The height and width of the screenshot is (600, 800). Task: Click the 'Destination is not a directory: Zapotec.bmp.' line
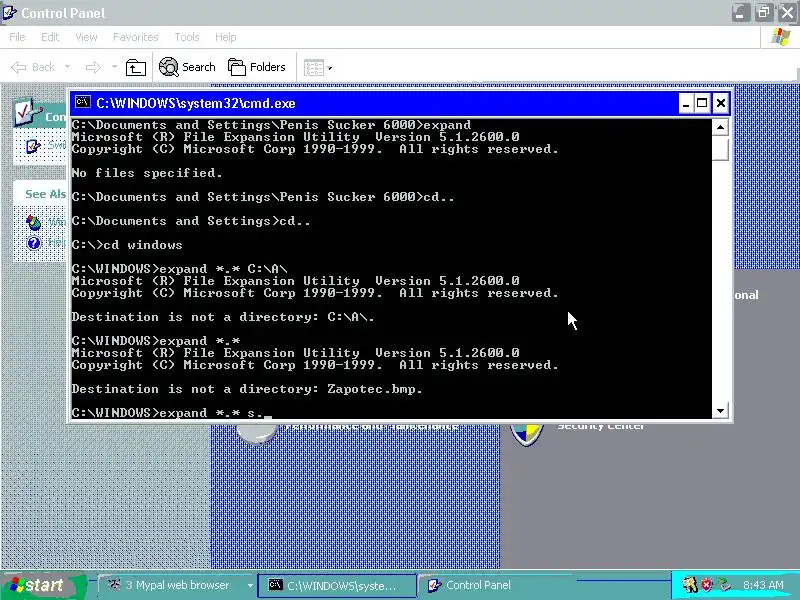[247, 389]
